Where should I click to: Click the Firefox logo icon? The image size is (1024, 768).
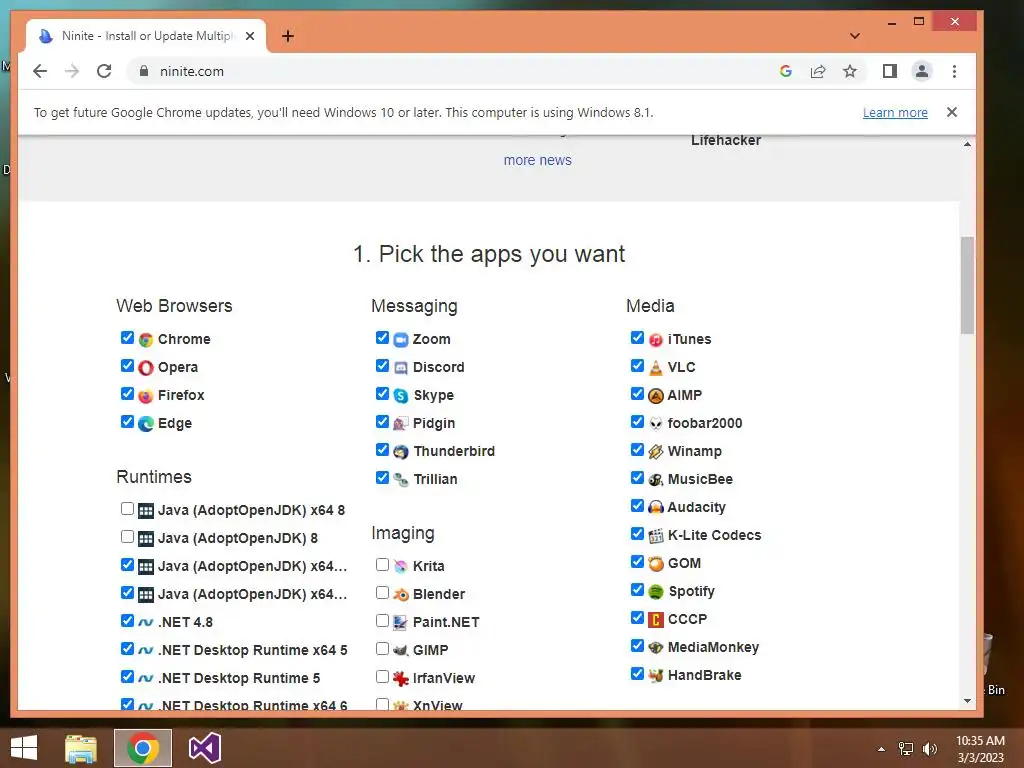pos(146,396)
